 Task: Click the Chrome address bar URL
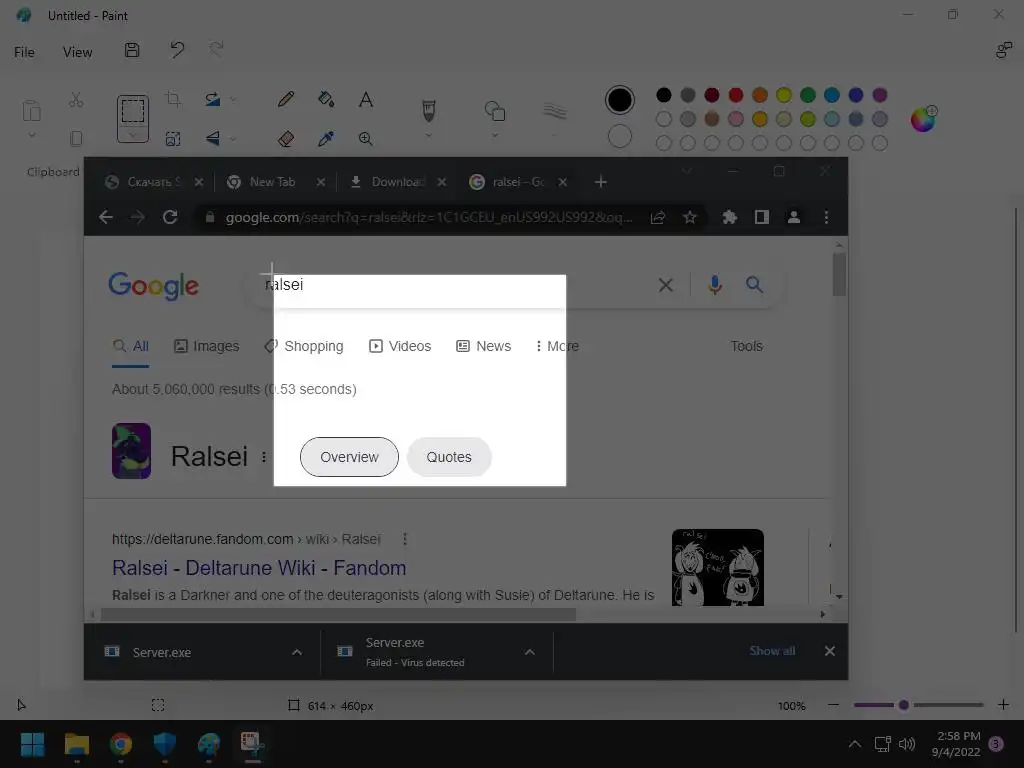(x=428, y=217)
